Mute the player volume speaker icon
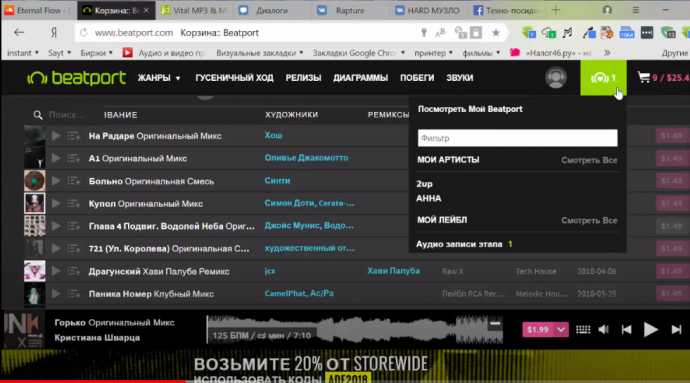Screen dimensions: 690x383 (604, 330)
